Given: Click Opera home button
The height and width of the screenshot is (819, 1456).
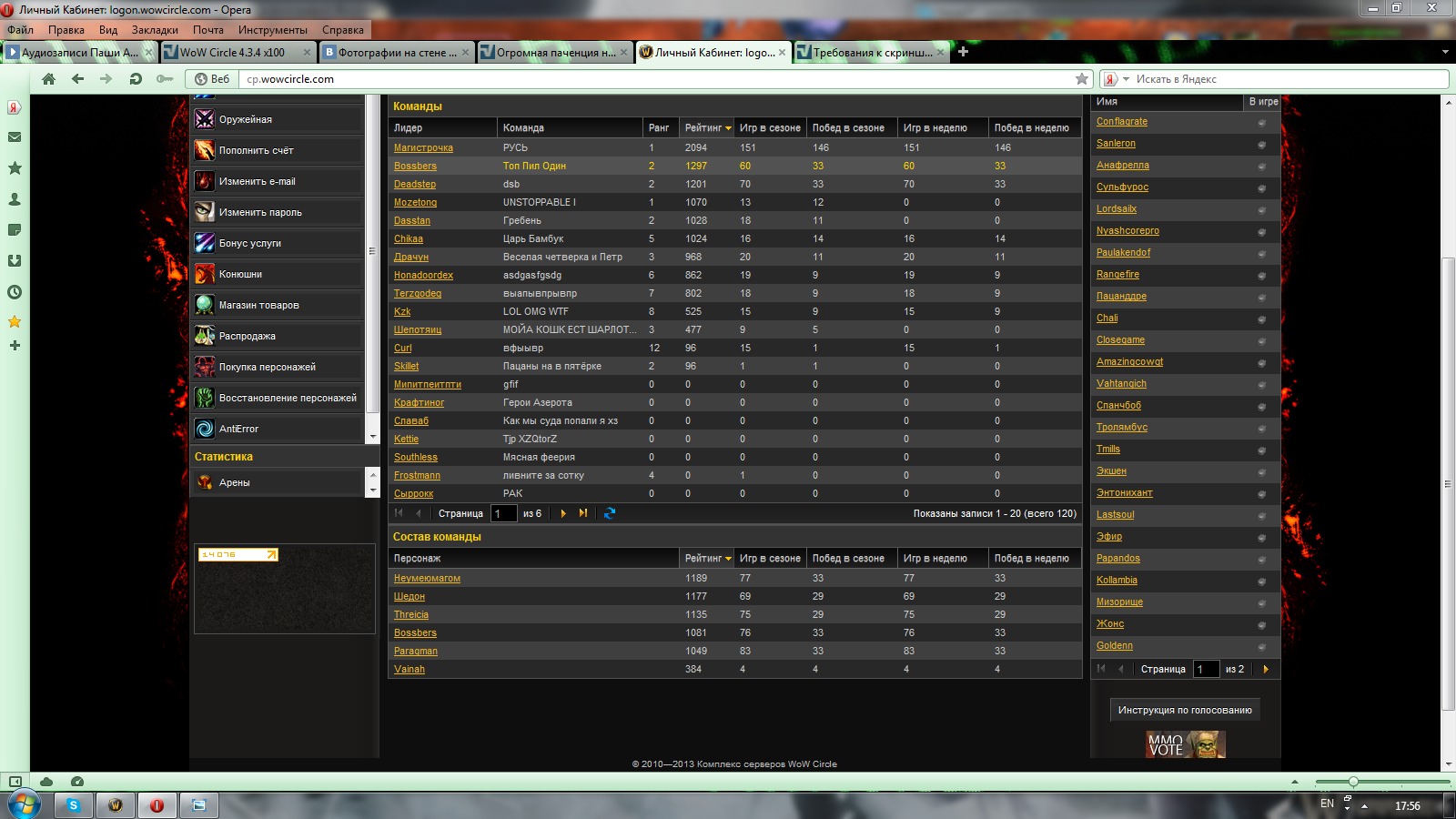Looking at the screenshot, I should [x=49, y=79].
